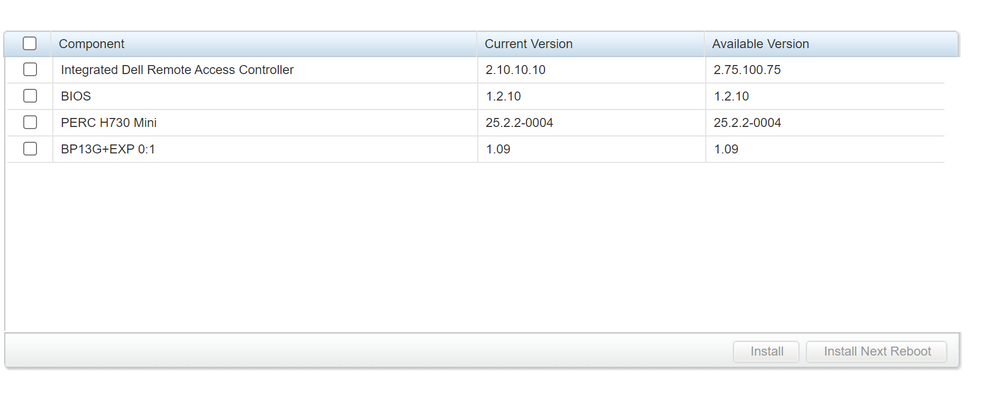This screenshot has width=999, height=403.
Task: Select the BIOS component checkbox
Action: click(29, 95)
